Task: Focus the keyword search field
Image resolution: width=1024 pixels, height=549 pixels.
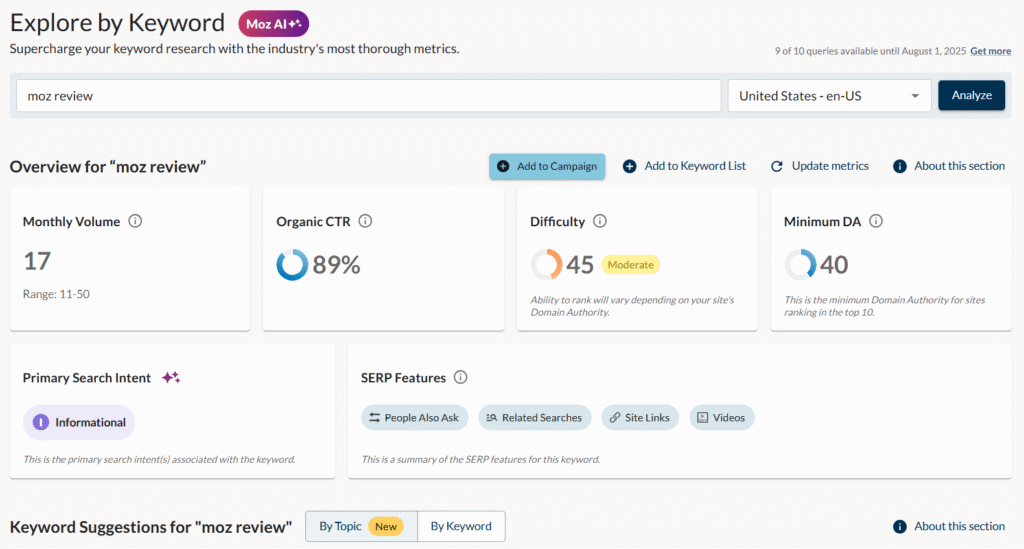Action: [368, 96]
